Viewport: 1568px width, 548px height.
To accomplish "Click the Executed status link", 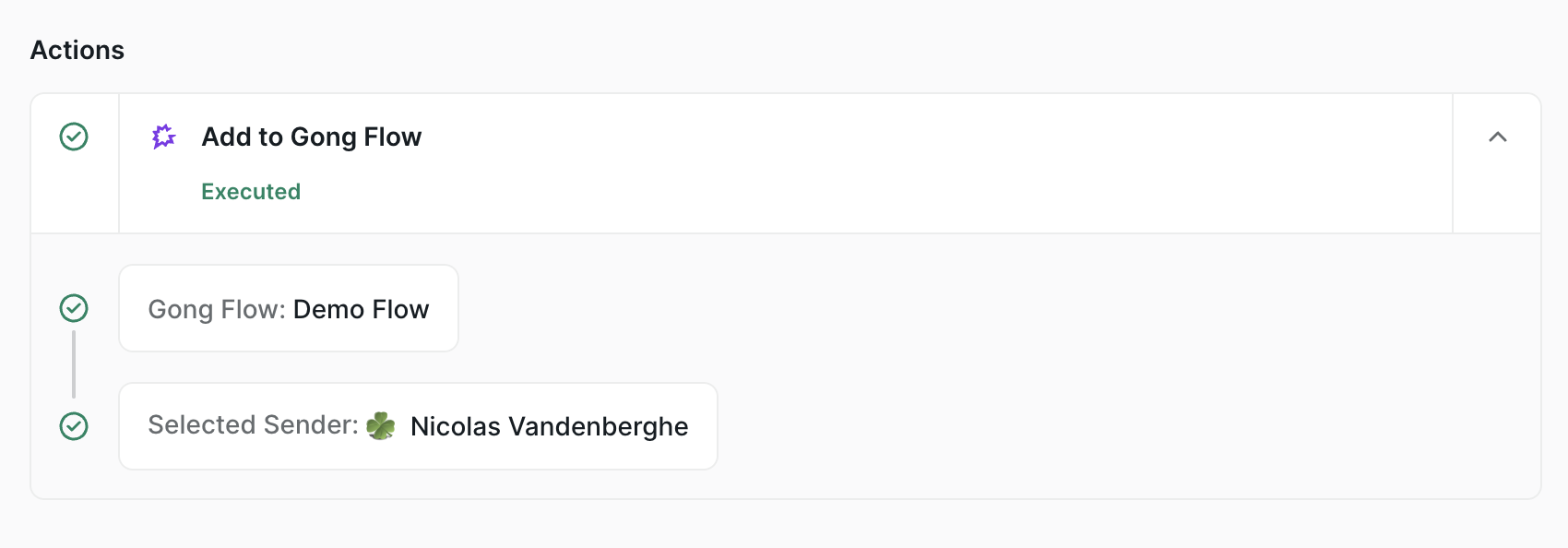I will click(250, 191).
